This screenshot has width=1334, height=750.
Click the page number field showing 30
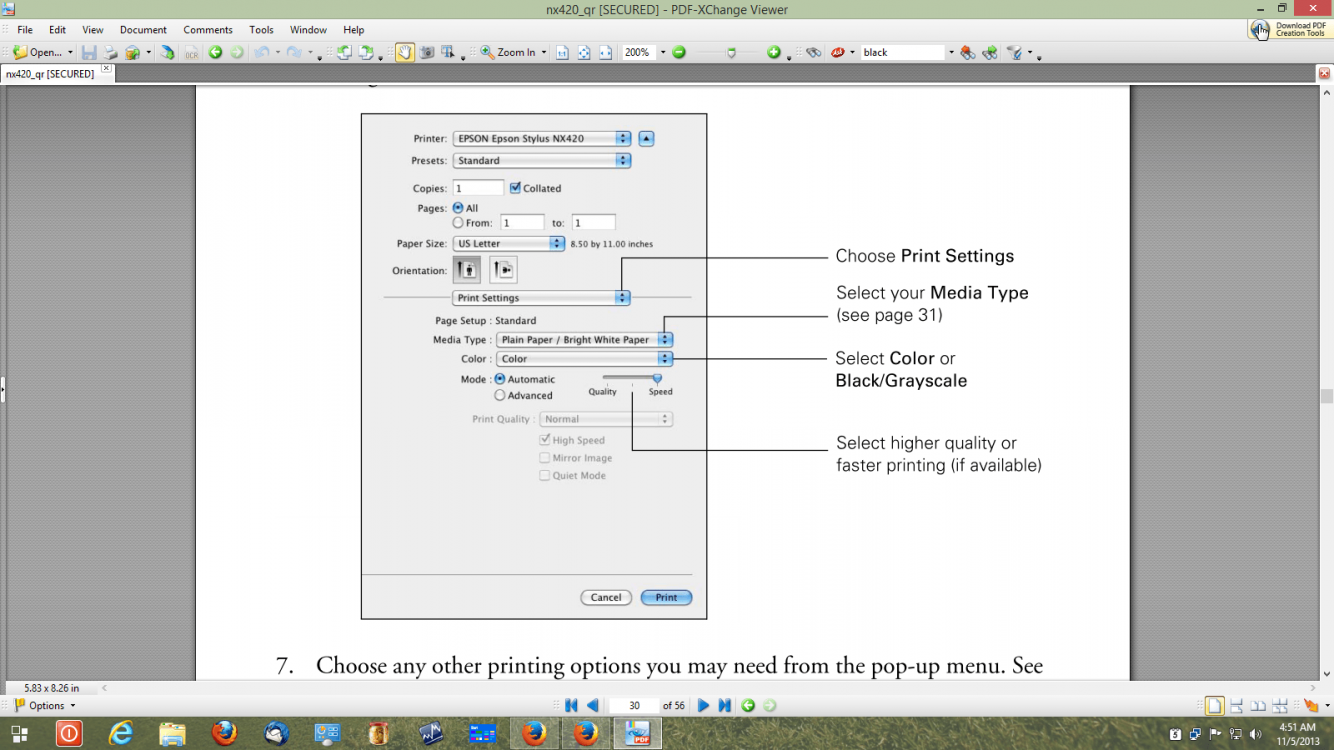(x=634, y=706)
